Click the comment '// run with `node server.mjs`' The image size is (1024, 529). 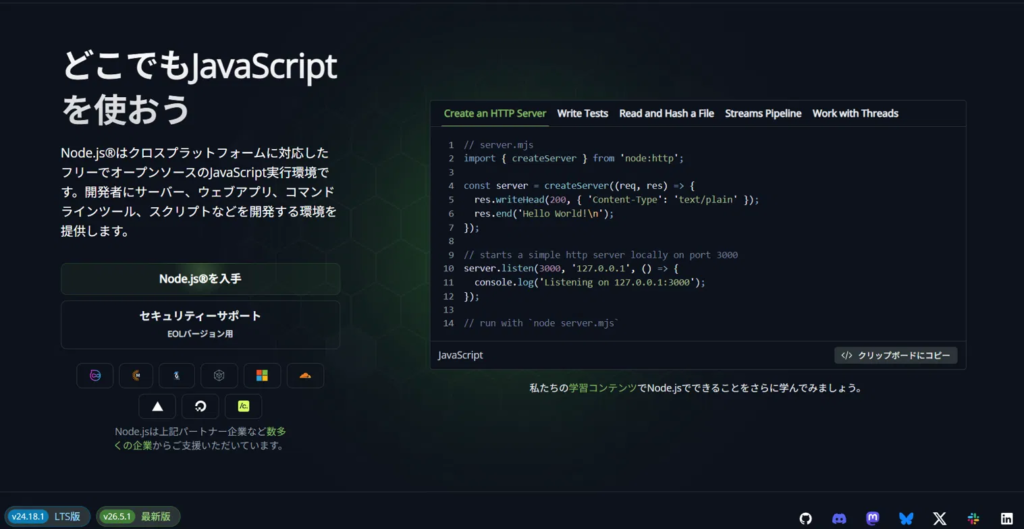point(541,323)
